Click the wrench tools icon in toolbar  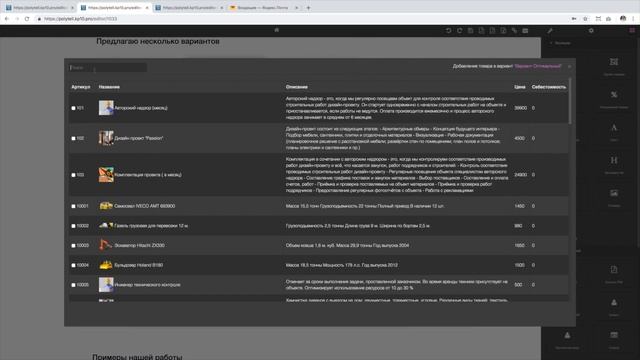pos(550,31)
